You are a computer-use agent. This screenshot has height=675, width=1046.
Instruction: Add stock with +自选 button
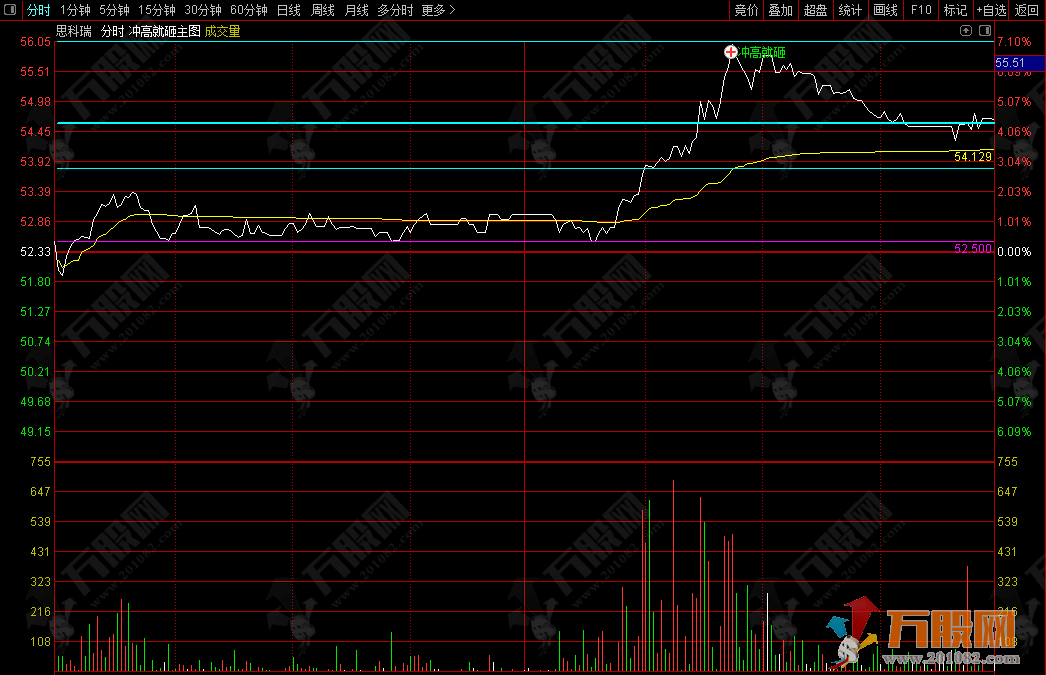click(991, 10)
